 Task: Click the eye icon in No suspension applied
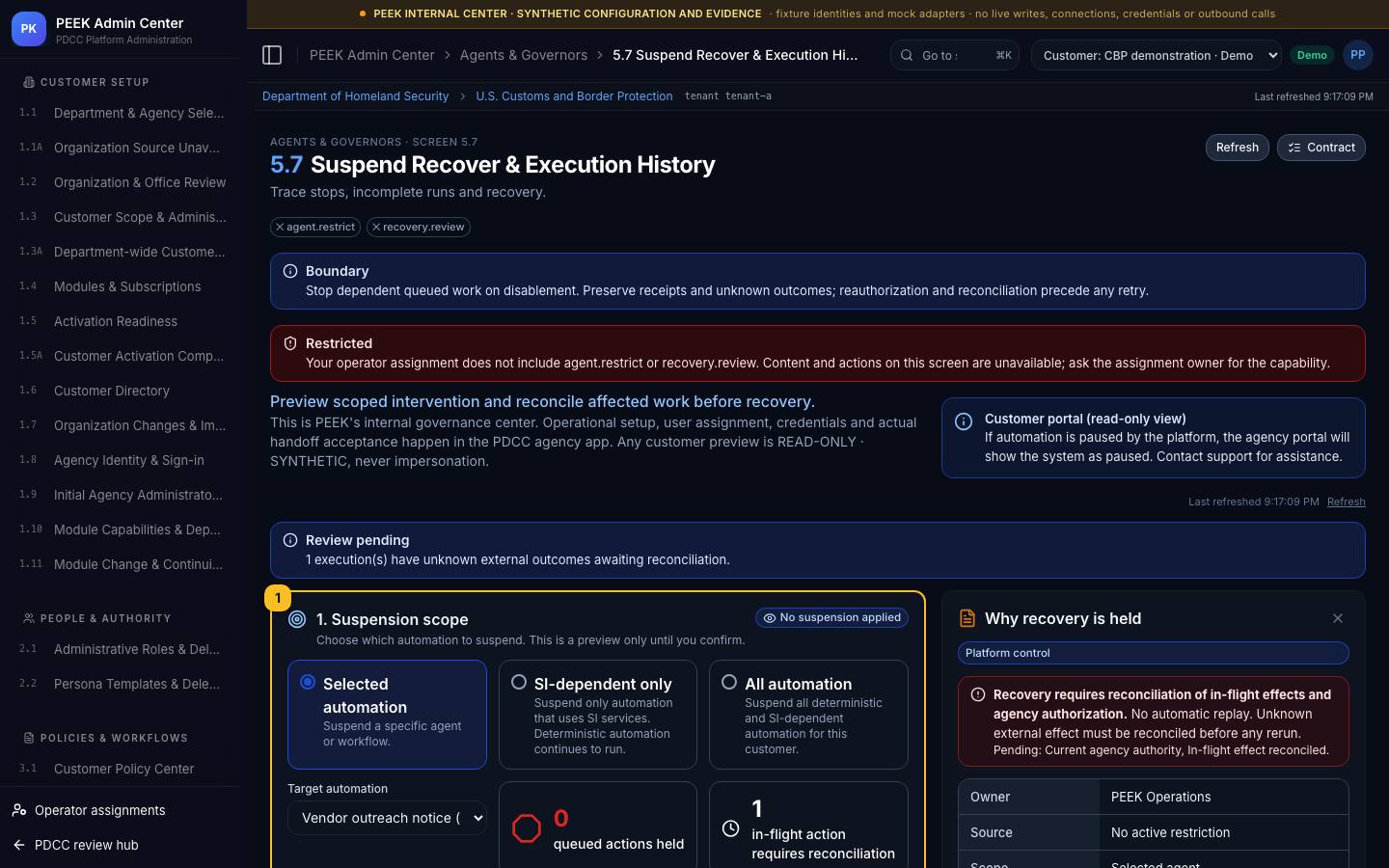point(770,618)
